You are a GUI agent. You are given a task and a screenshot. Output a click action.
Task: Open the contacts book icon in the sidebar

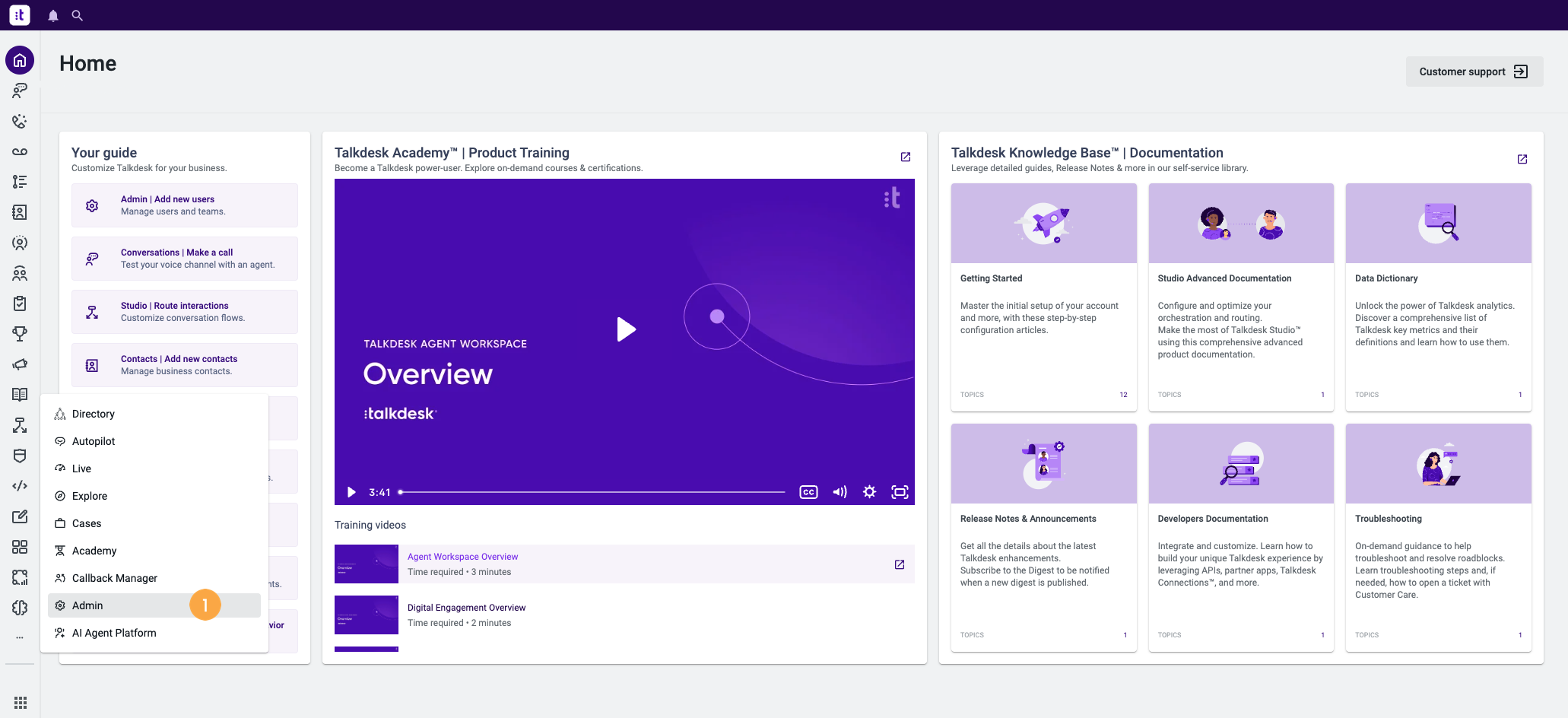point(20,212)
